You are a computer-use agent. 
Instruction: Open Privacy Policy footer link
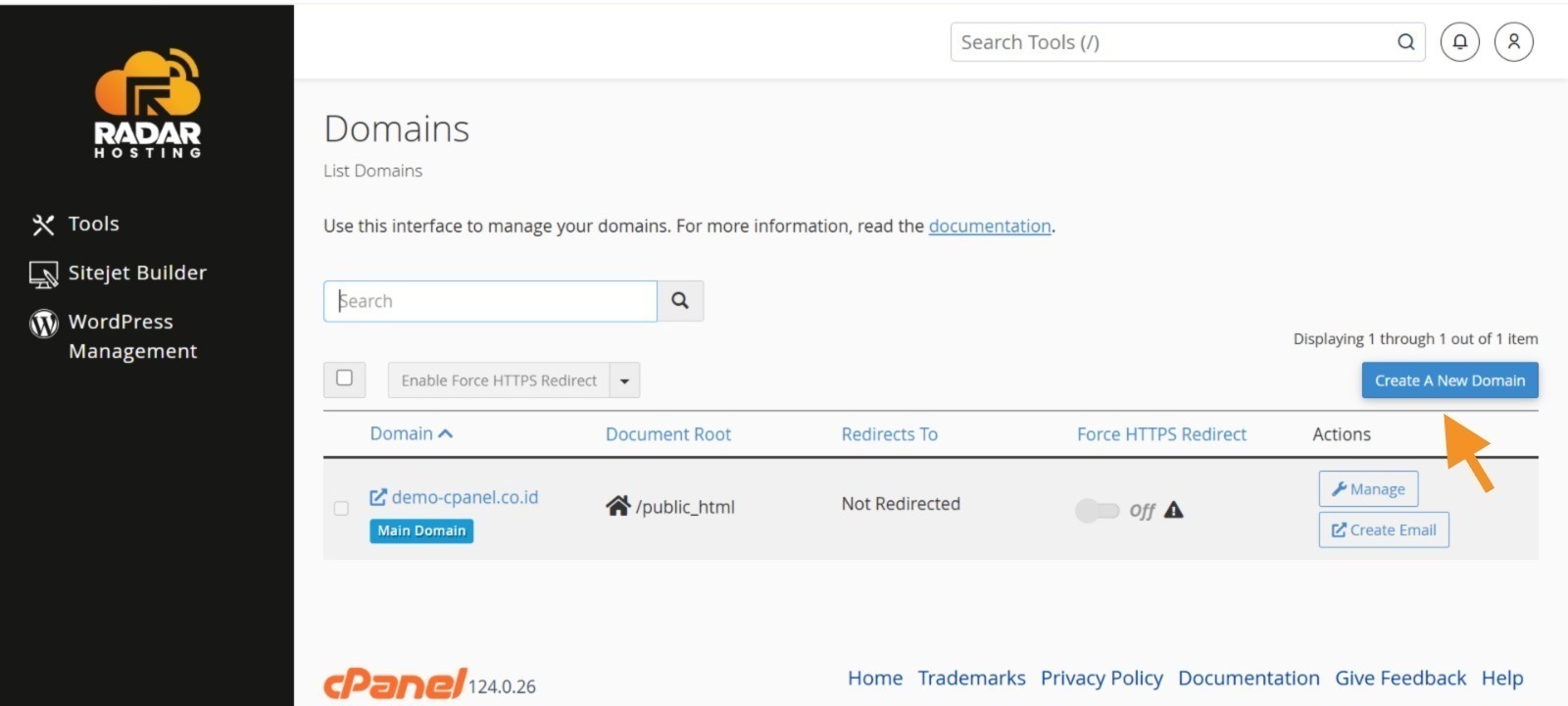1102,678
